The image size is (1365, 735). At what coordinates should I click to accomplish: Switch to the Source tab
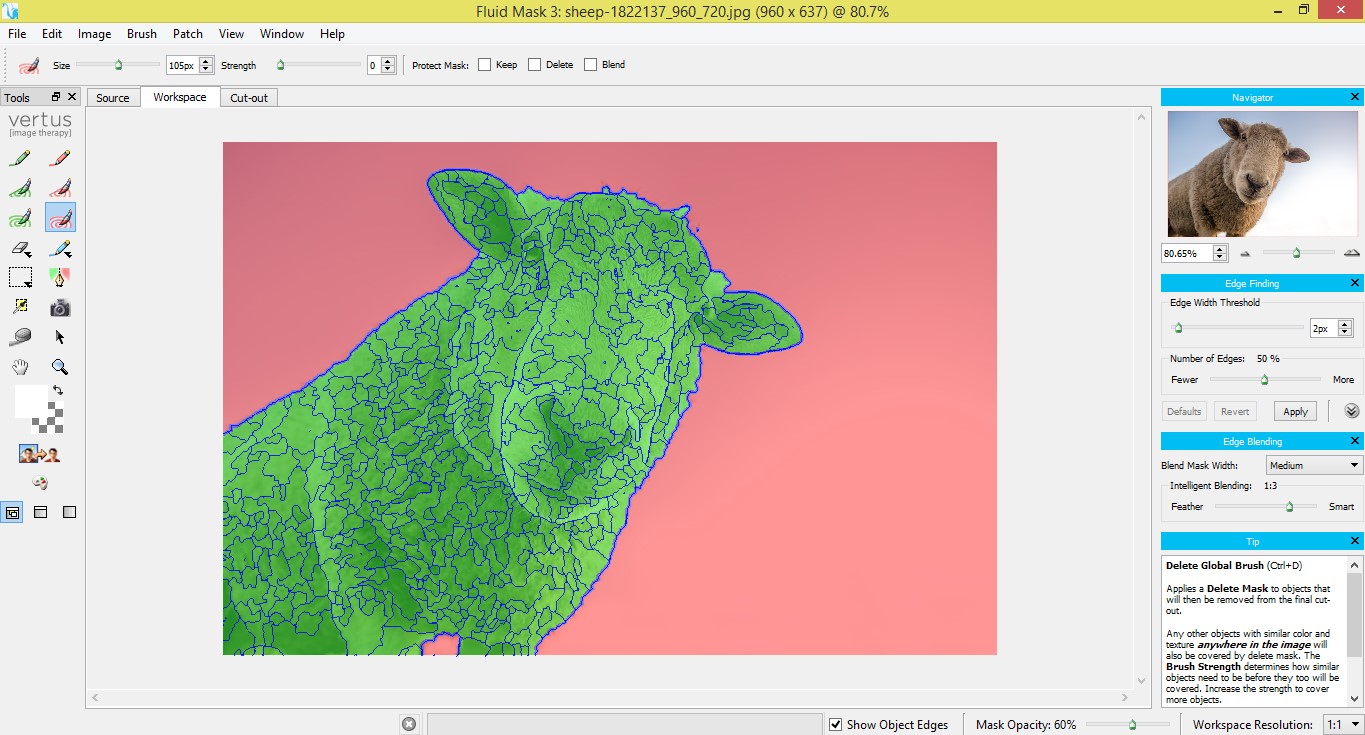(113, 98)
